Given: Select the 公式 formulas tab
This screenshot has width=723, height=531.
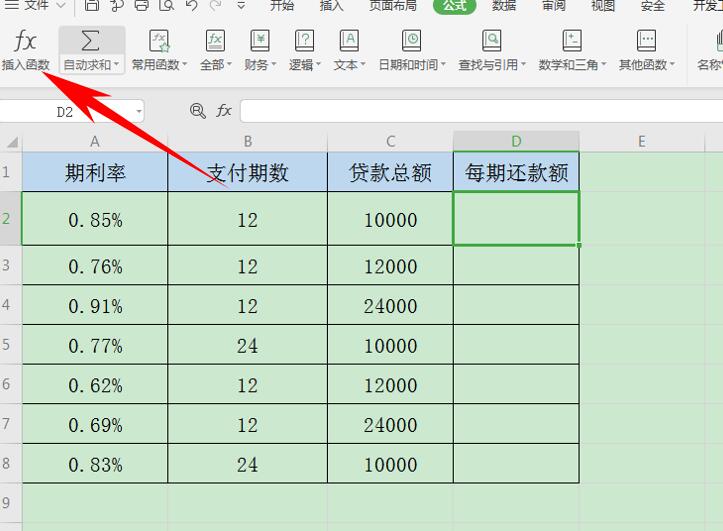Looking at the screenshot, I should [455, 6].
